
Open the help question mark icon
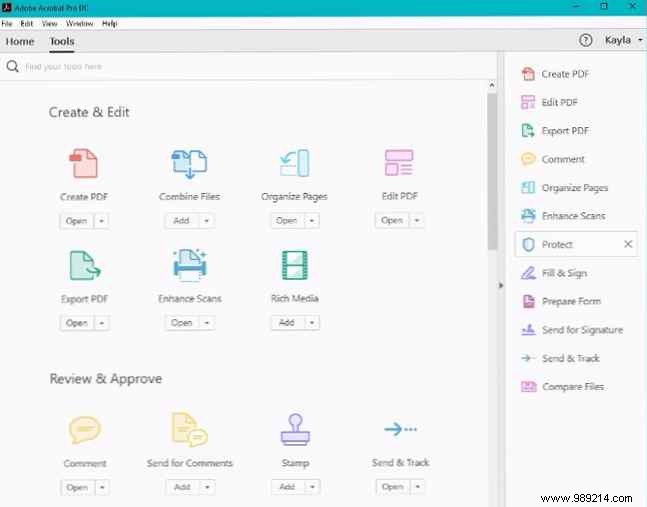586,40
